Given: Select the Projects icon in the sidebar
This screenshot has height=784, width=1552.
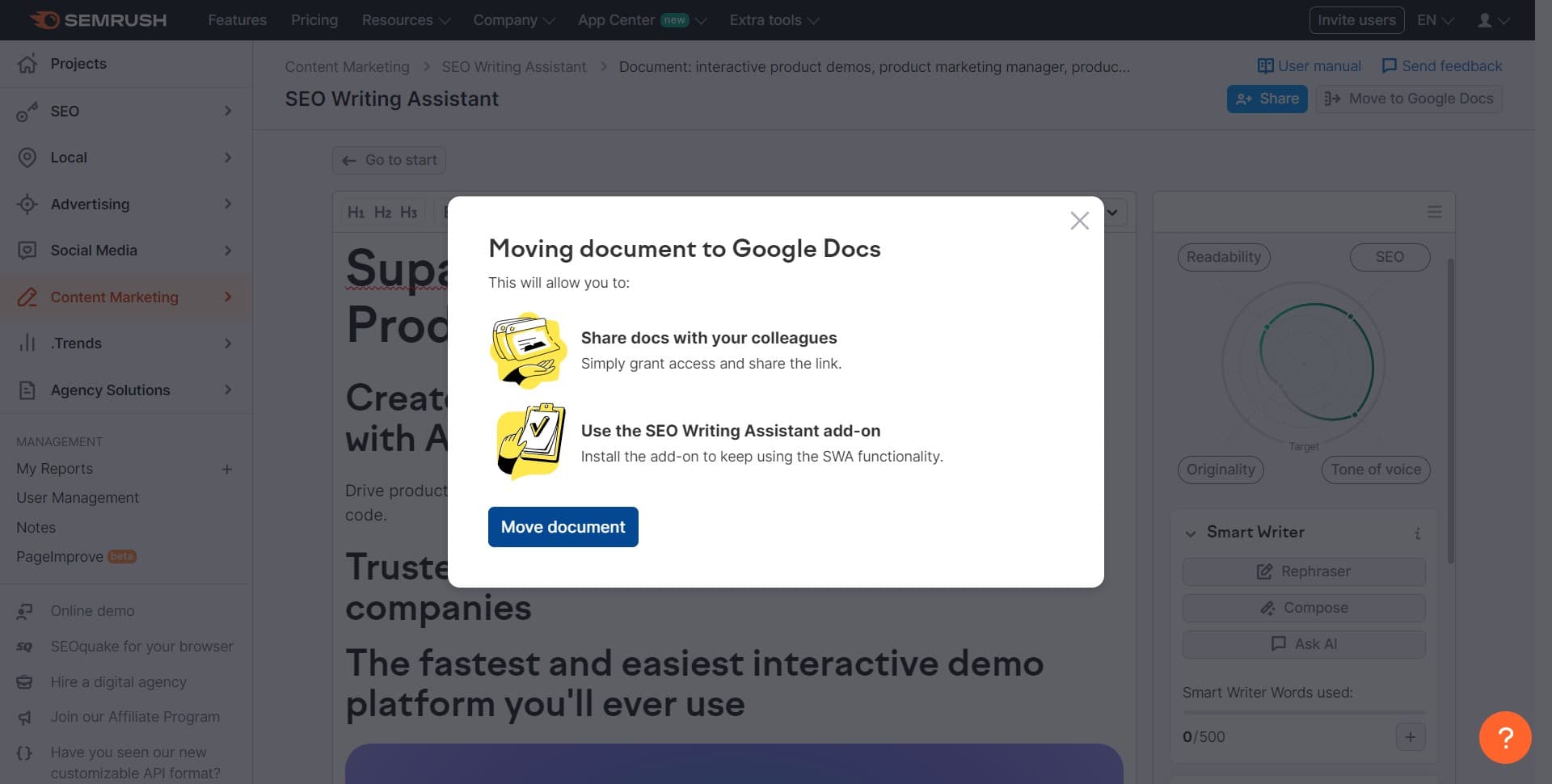Looking at the screenshot, I should coord(27,63).
